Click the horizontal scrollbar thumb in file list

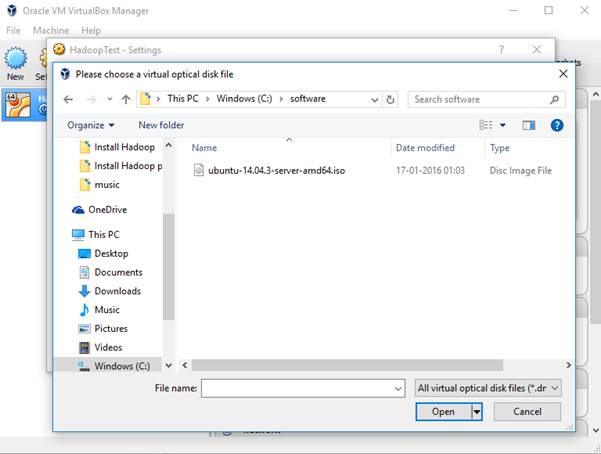point(347,365)
